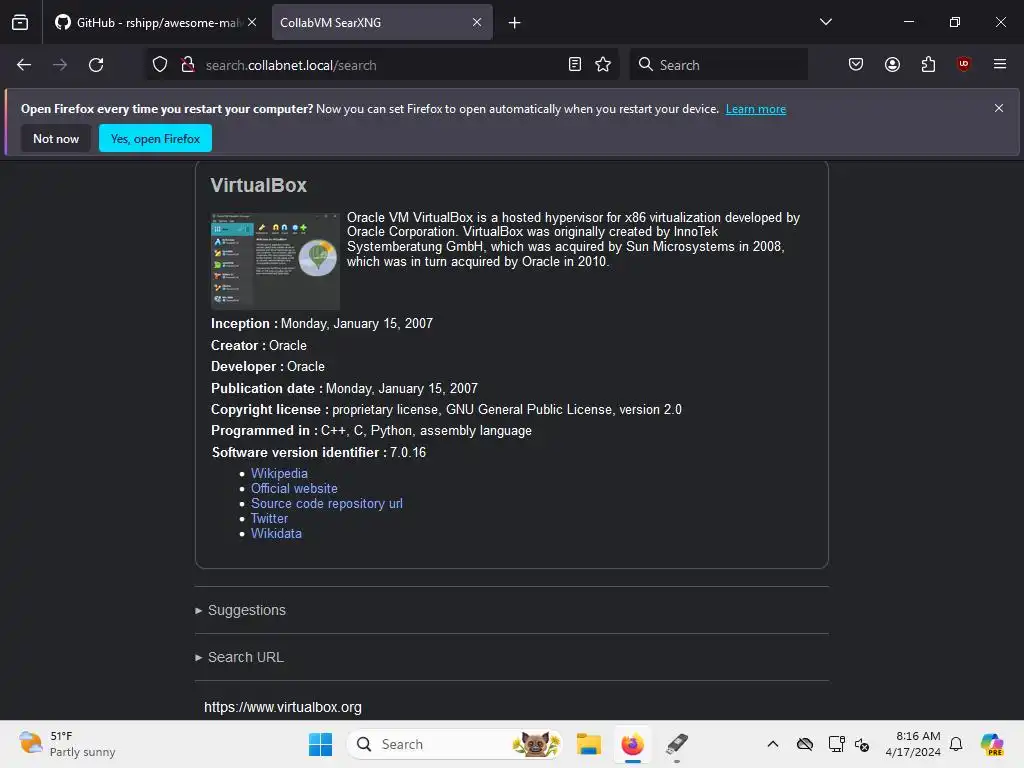Screen dimensions: 1024x768
Task: Go back to the previous page
Action: [x=24, y=65]
